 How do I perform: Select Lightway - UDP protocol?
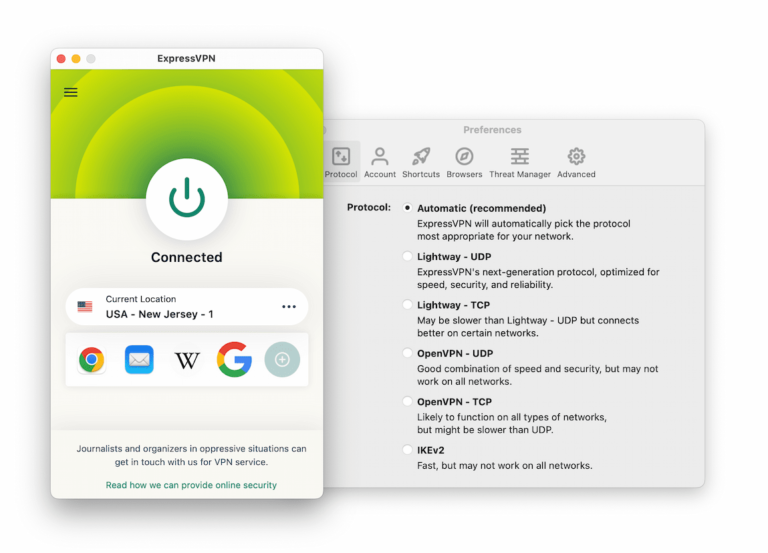point(407,257)
